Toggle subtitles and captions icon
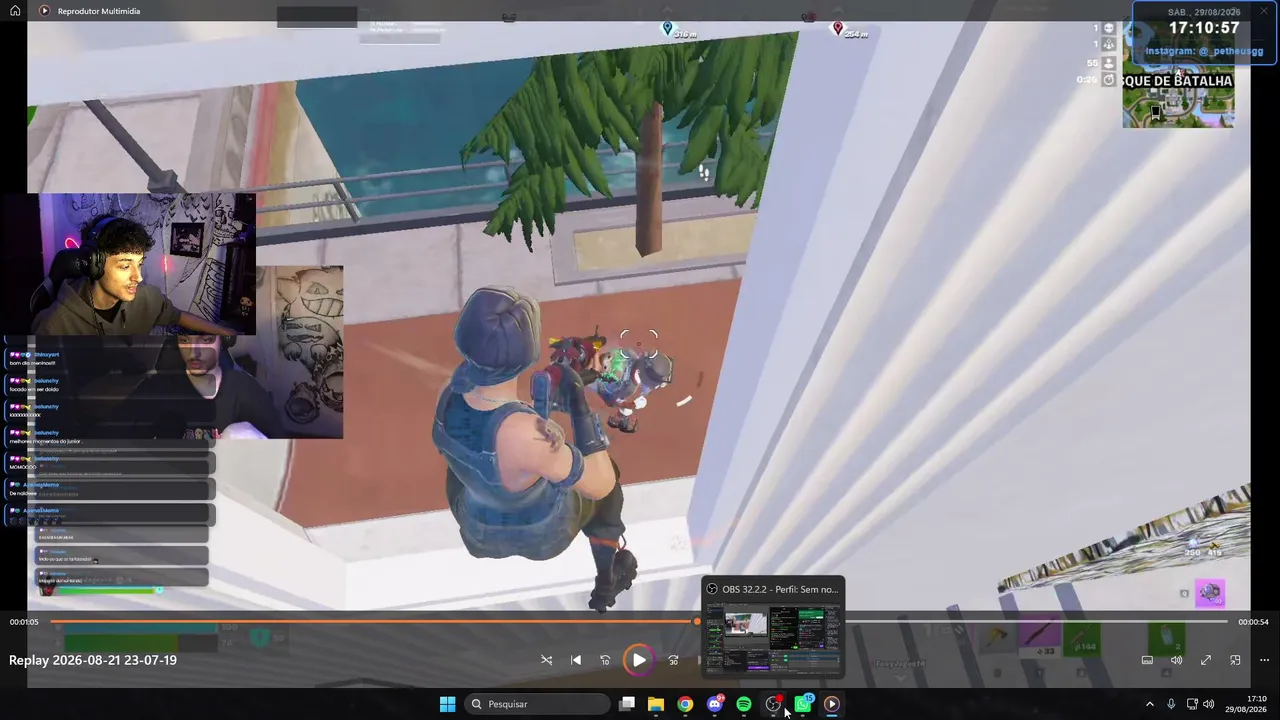 click(x=1147, y=660)
